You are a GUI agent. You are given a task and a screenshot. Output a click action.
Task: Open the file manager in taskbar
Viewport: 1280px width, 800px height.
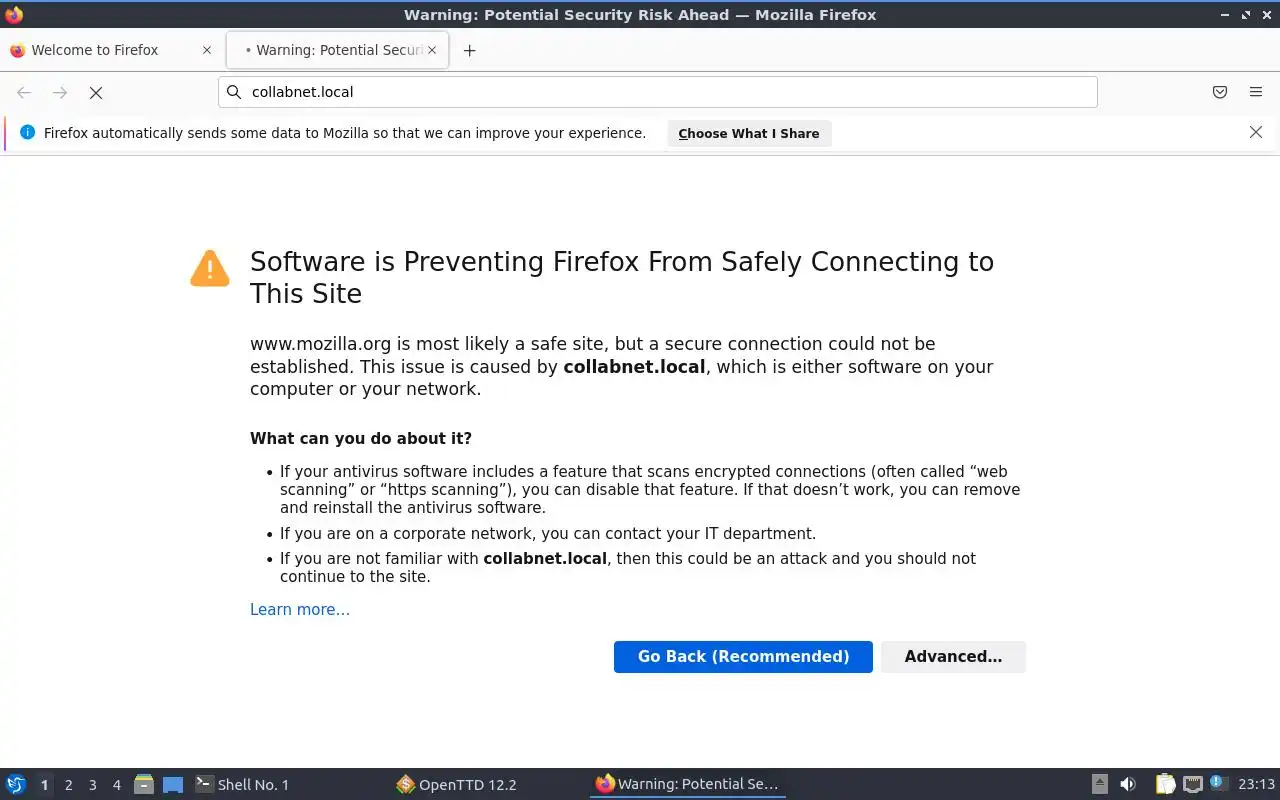click(143, 784)
